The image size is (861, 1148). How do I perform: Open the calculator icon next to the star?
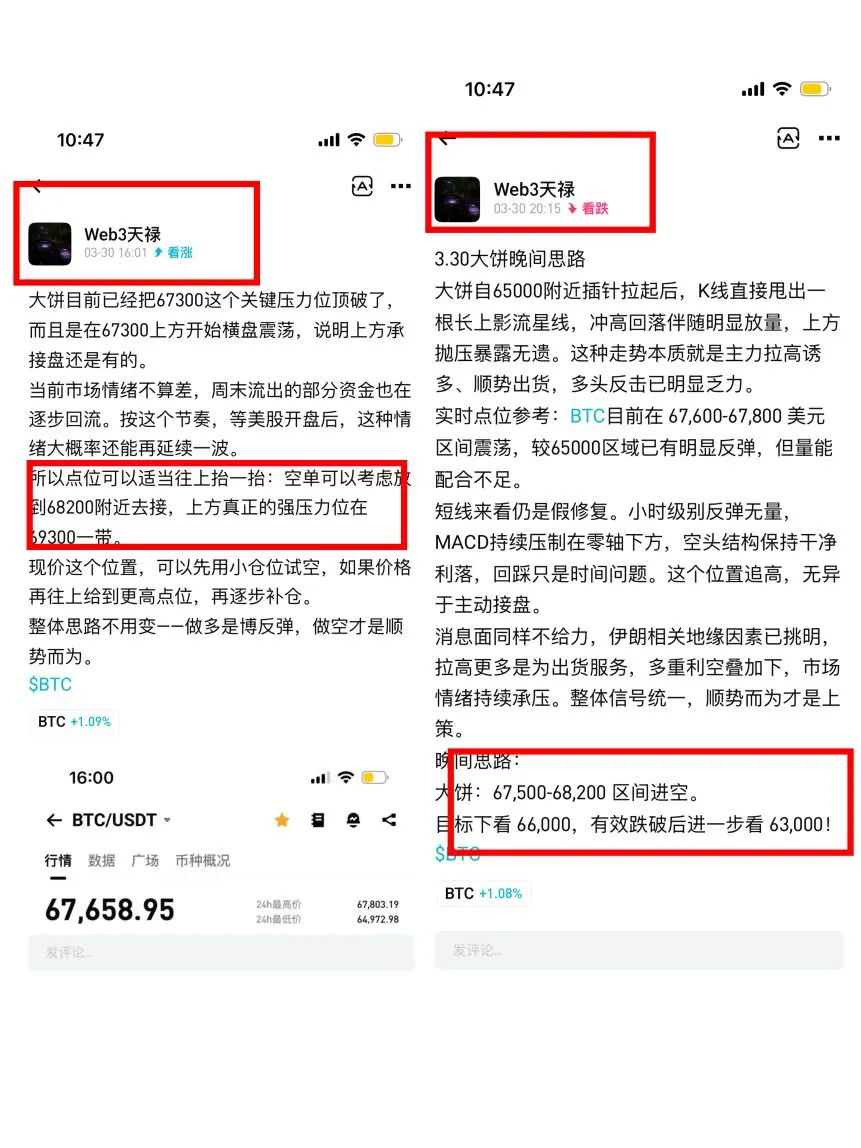[x=318, y=820]
